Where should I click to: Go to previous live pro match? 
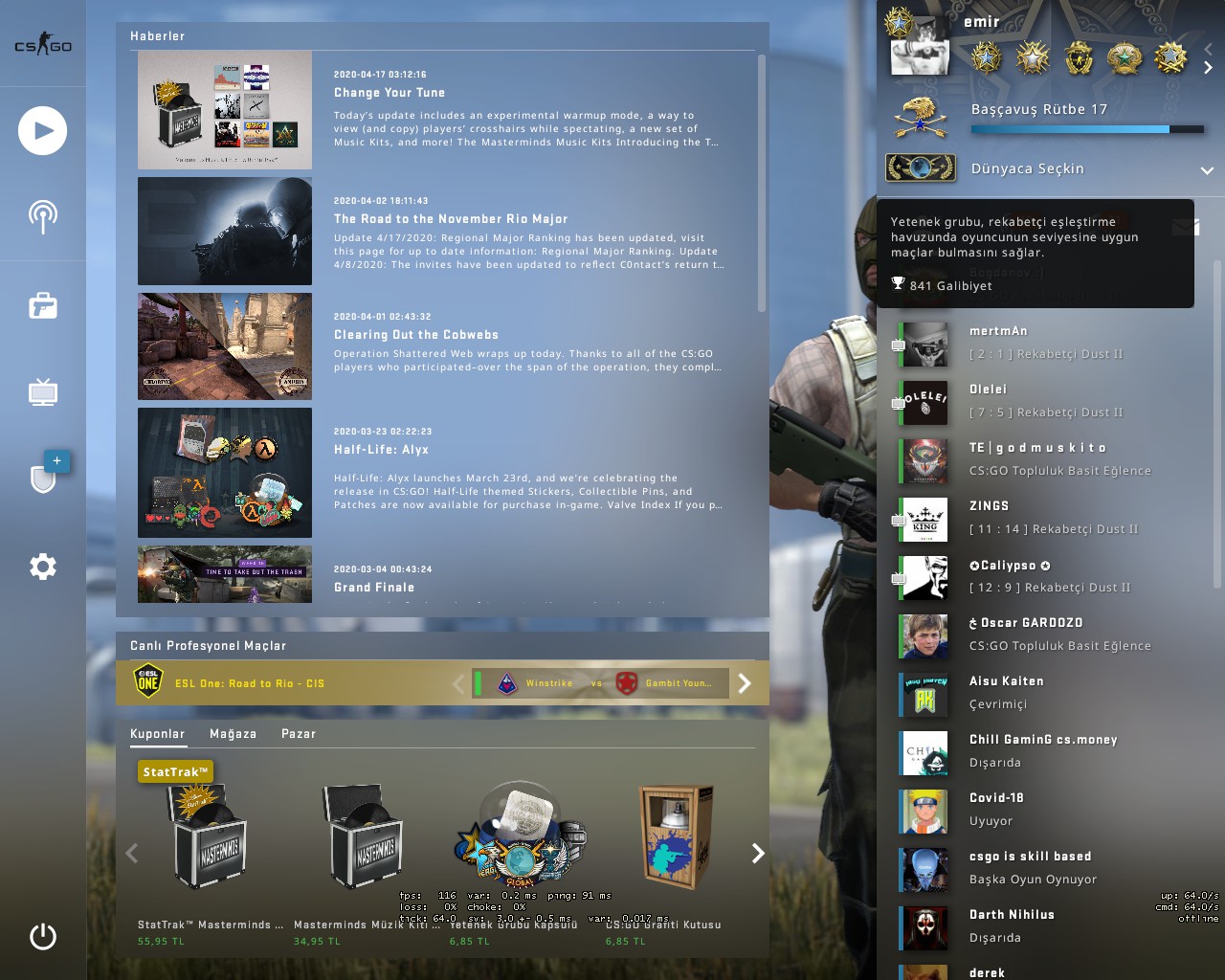pyautogui.click(x=458, y=683)
